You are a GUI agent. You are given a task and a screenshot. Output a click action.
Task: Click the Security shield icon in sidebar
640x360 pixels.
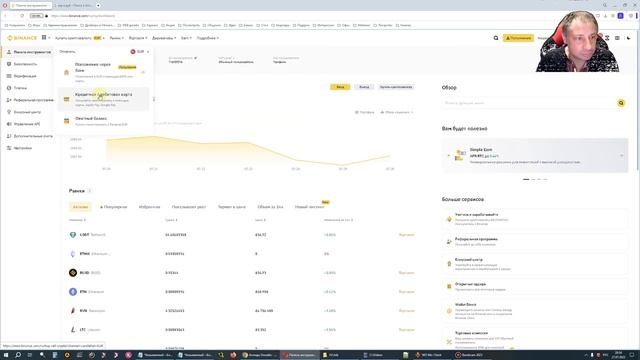(9, 64)
